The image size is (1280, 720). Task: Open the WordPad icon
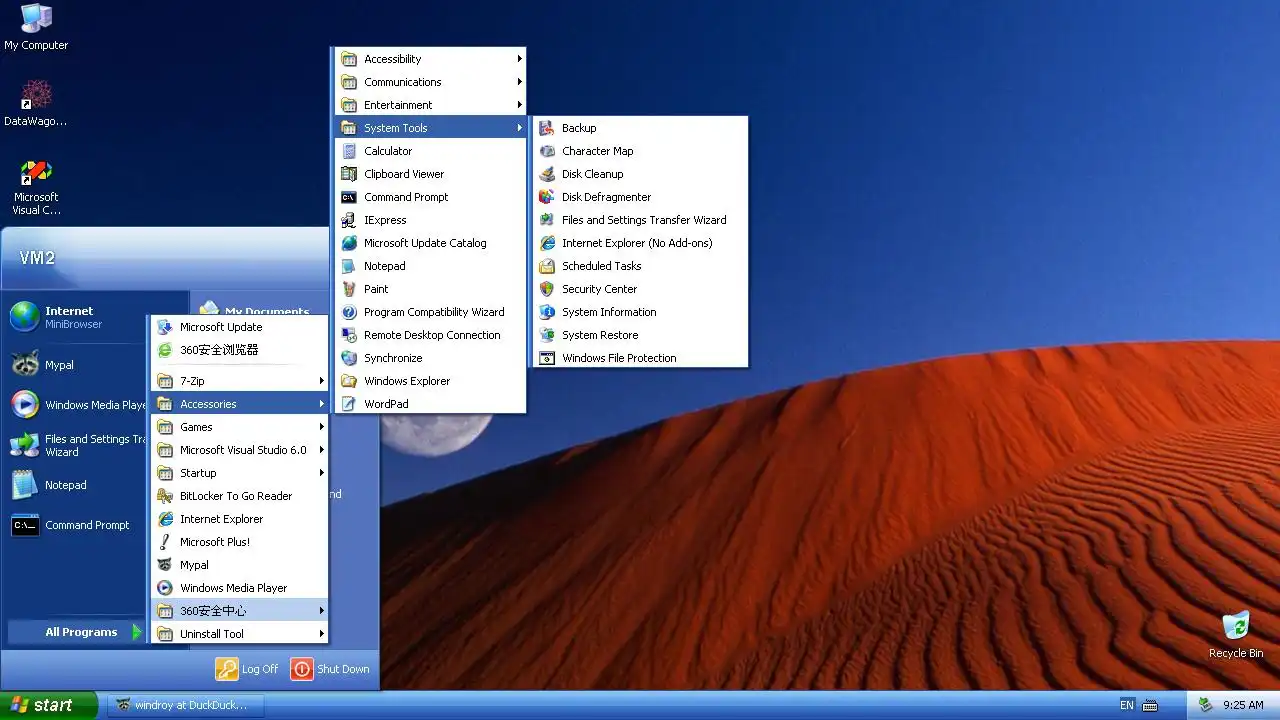point(349,404)
